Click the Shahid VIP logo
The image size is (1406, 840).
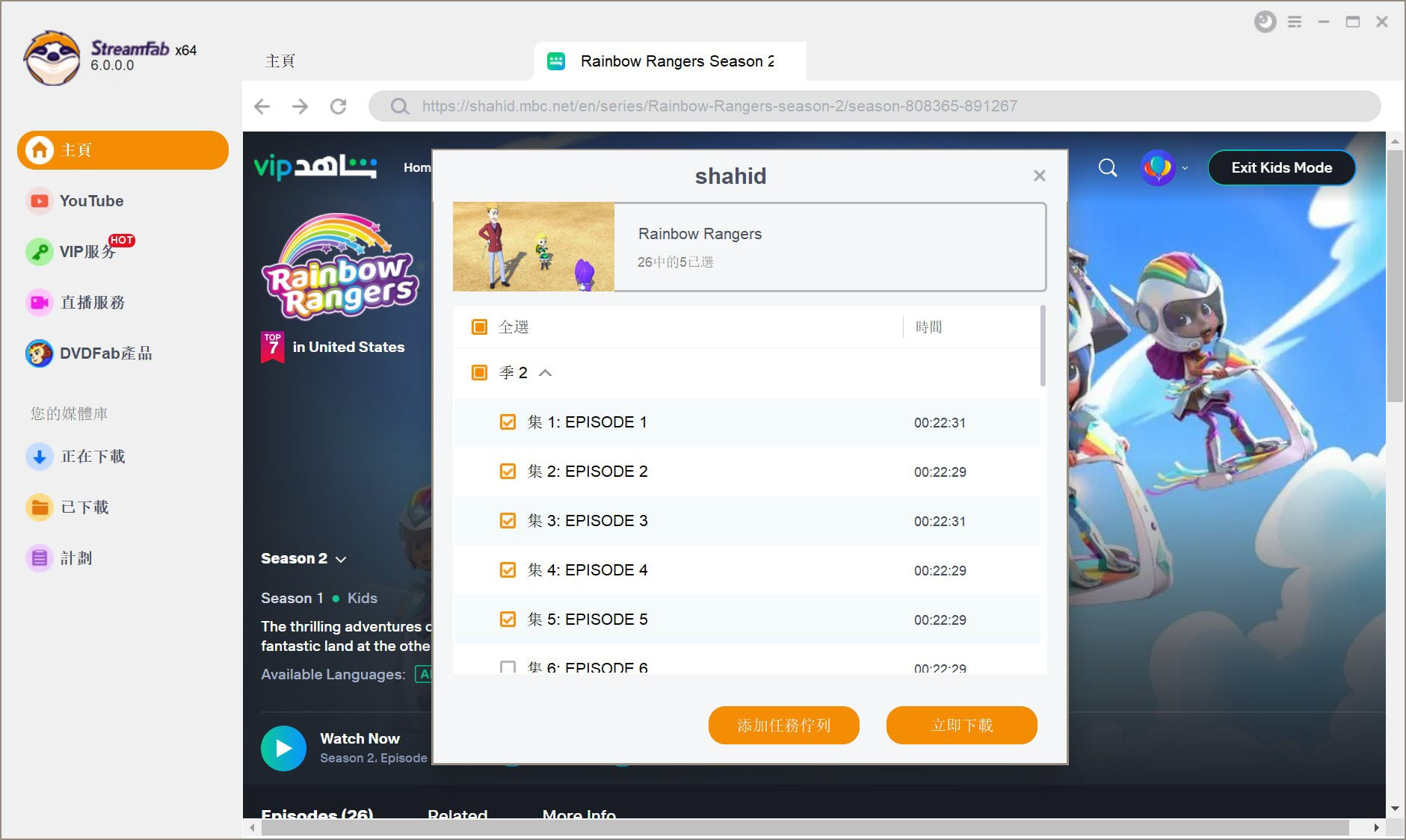(x=315, y=167)
